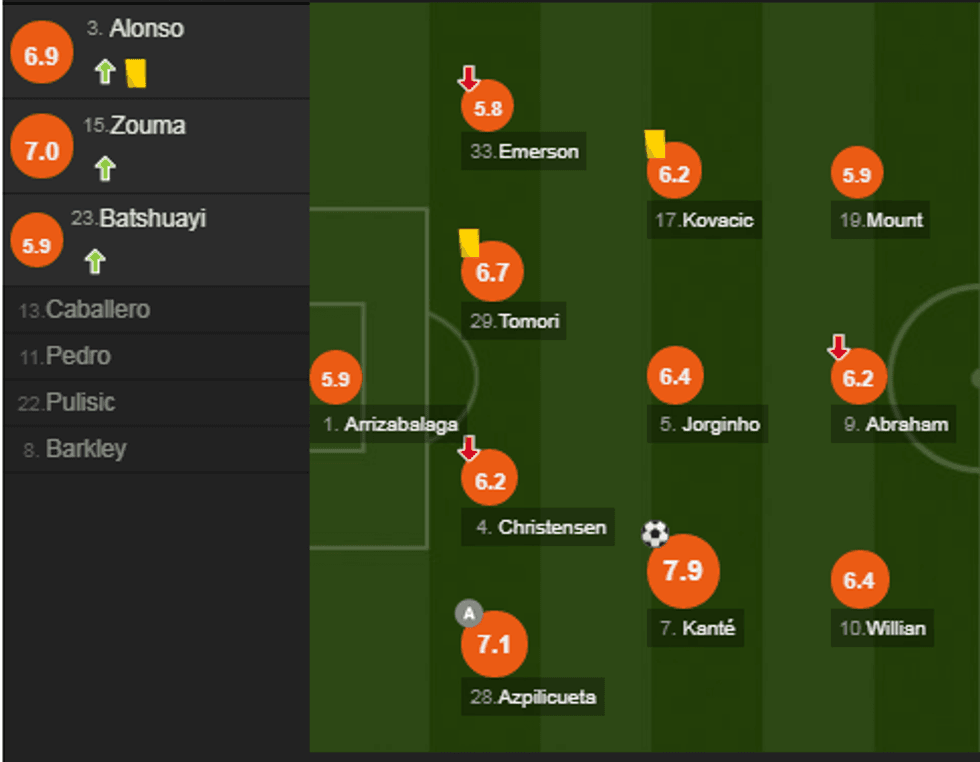Image resolution: width=980 pixels, height=762 pixels.
Task: Select Kanté's 7.9 rating circle
Action: point(683,571)
